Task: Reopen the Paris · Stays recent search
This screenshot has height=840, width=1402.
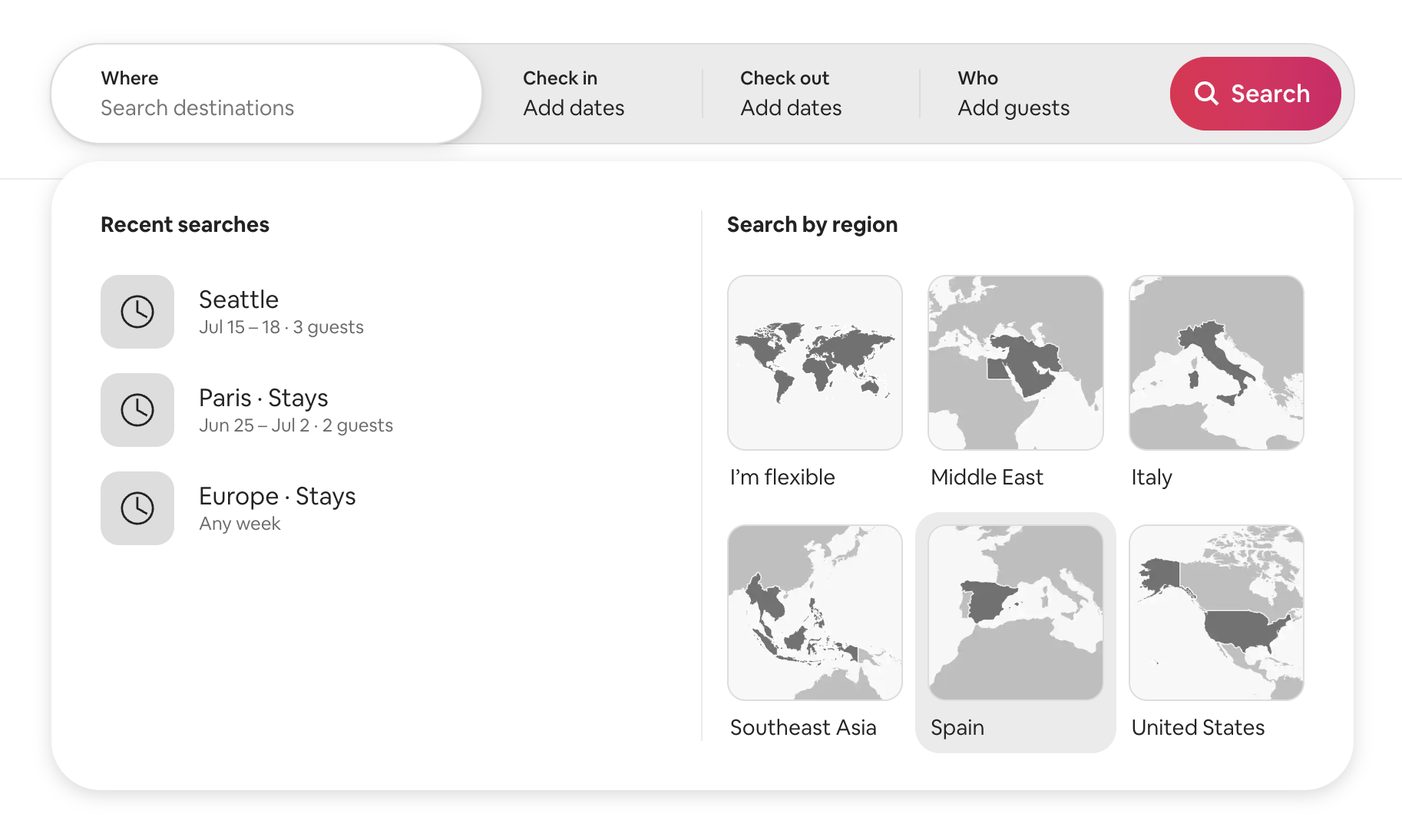Action: [x=247, y=410]
